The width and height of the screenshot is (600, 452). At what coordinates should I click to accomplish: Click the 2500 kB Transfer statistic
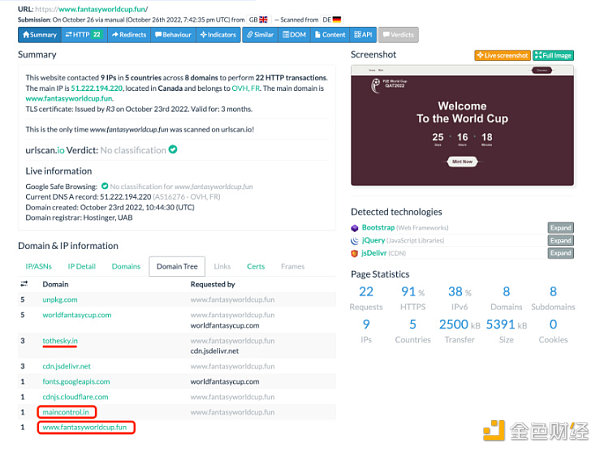[x=460, y=331]
